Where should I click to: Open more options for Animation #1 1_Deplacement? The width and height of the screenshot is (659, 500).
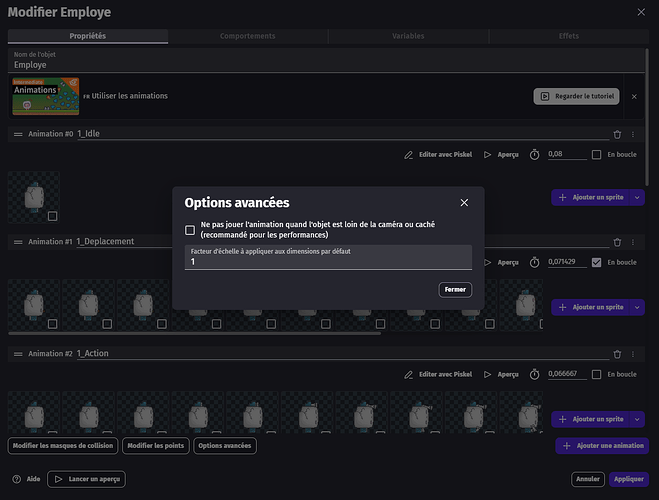click(637, 242)
